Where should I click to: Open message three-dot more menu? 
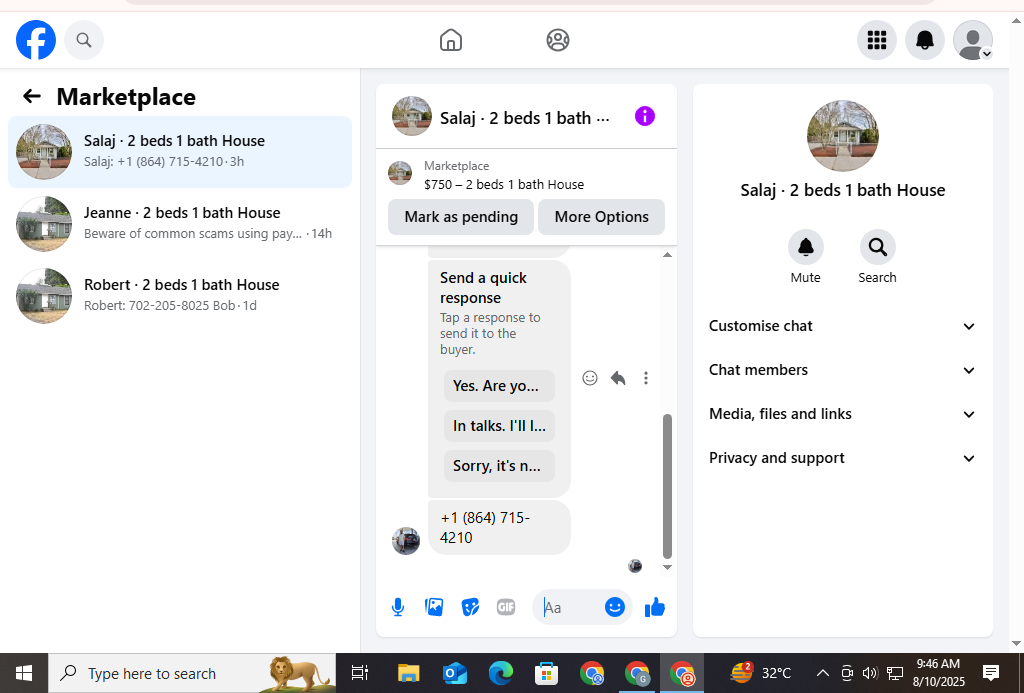(646, 378)
